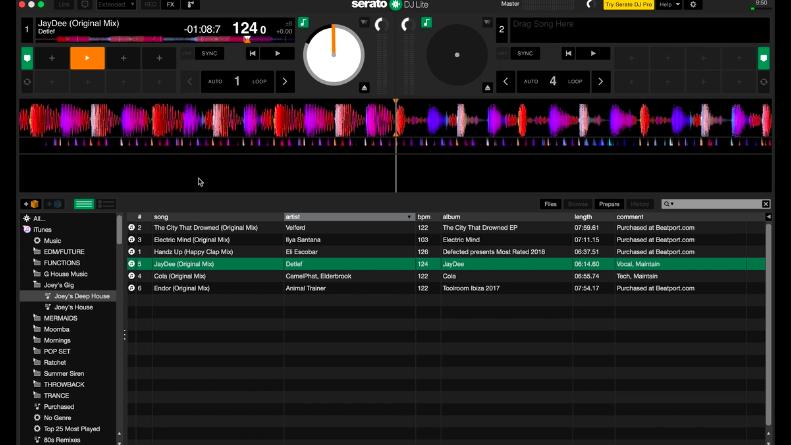This screenshot has height=445, width=791.
Task: Switch to the simple list library view
Action: pyautogui.click(x=84, y=204)
